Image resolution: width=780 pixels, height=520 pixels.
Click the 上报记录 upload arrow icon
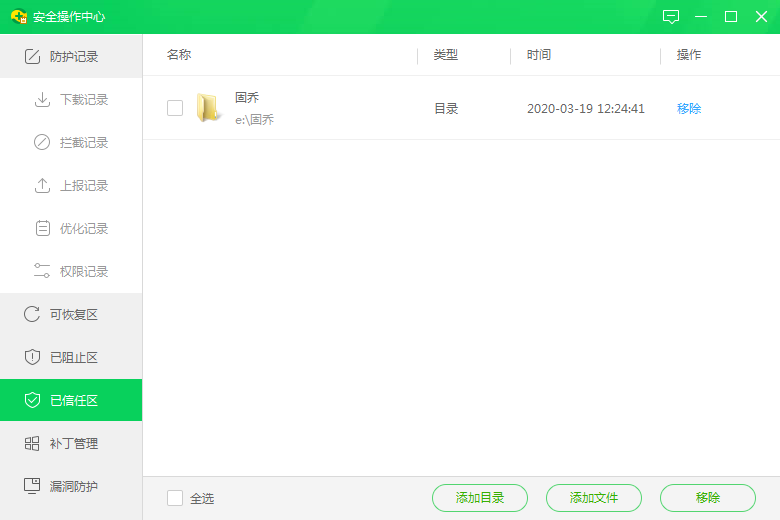coord(42,186)
